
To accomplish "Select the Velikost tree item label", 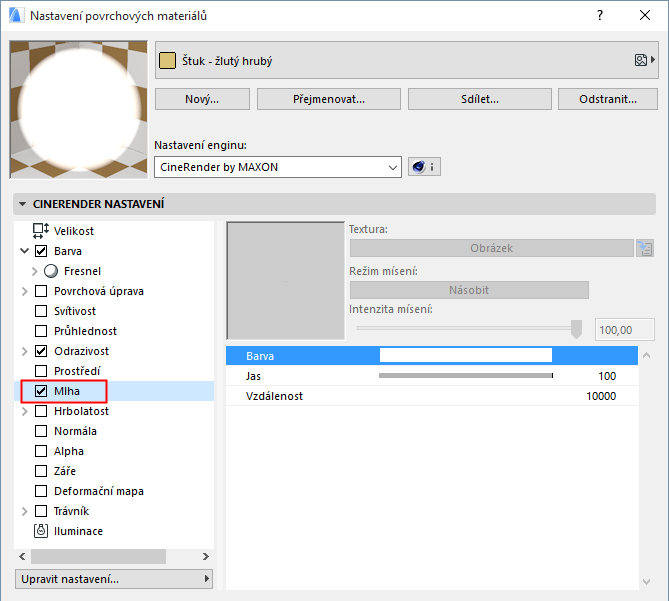I will click(74, 231).
